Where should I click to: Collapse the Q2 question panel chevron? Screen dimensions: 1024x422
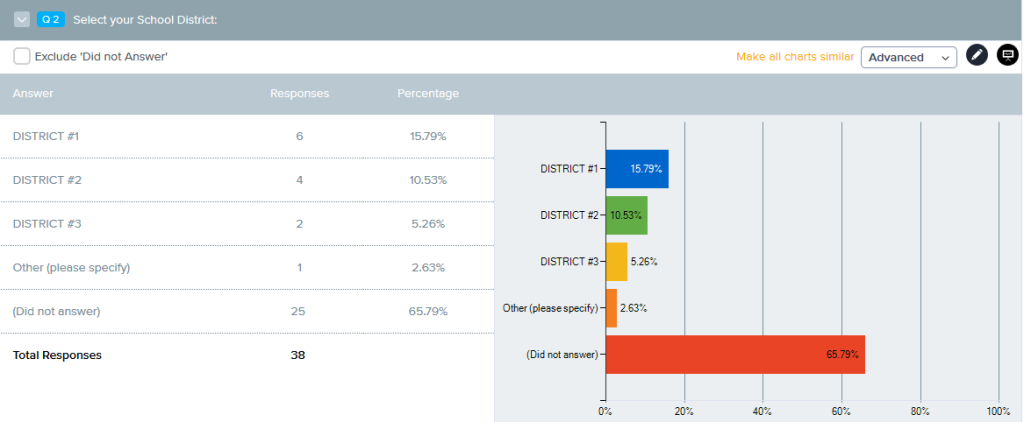(22, 20)
